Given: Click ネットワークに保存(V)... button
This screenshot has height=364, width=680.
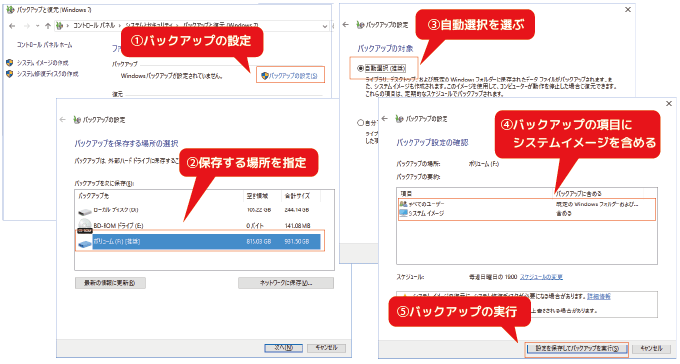Looking at the screenshot, I should tap(286, 283).
